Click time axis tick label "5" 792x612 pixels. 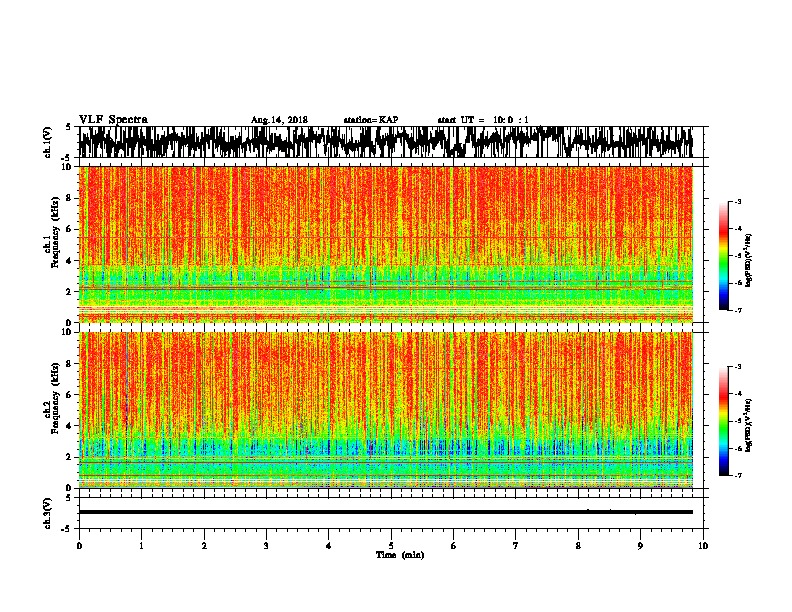(391, 546)
